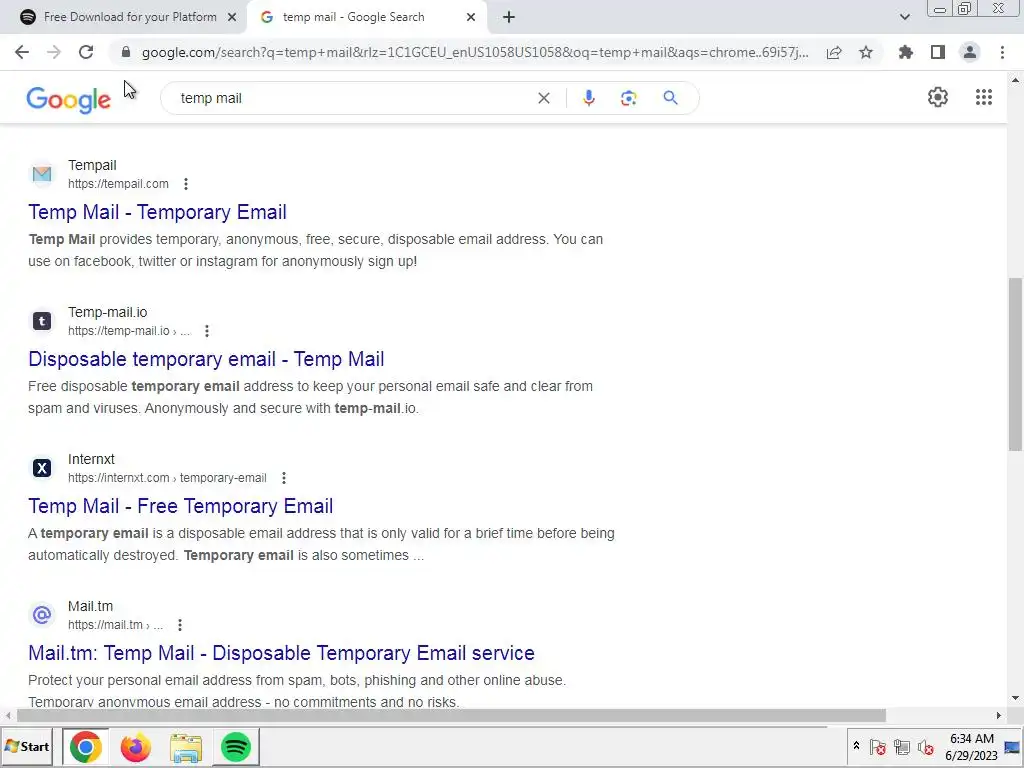
Task: Open the Chrome profile avatar
Action: (x=970, y=52)
